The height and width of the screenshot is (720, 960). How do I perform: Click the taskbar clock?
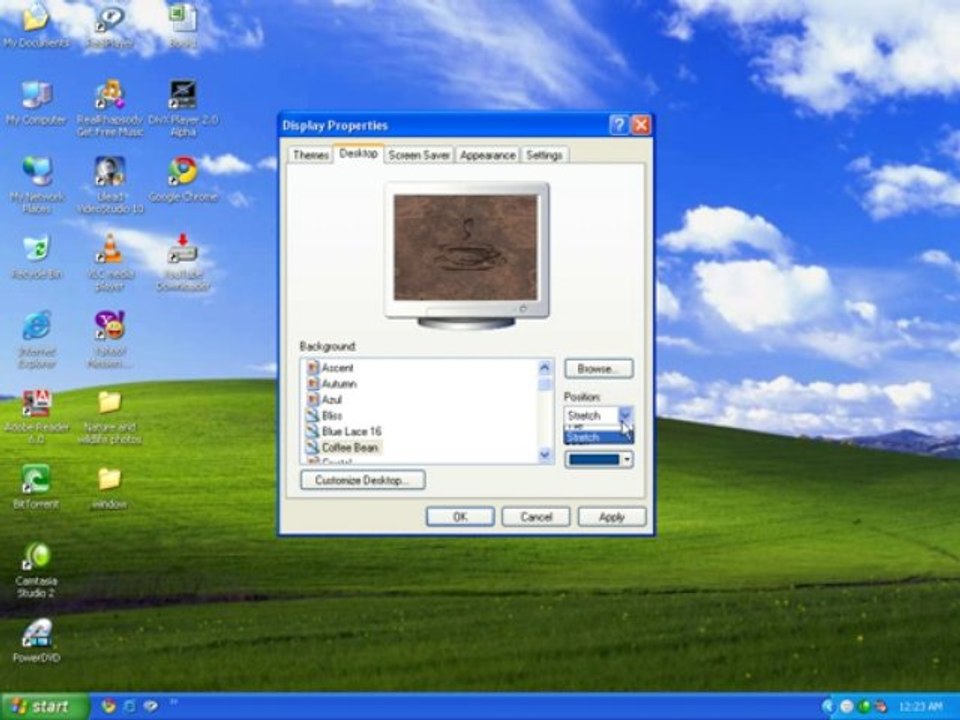pos(922,707)
